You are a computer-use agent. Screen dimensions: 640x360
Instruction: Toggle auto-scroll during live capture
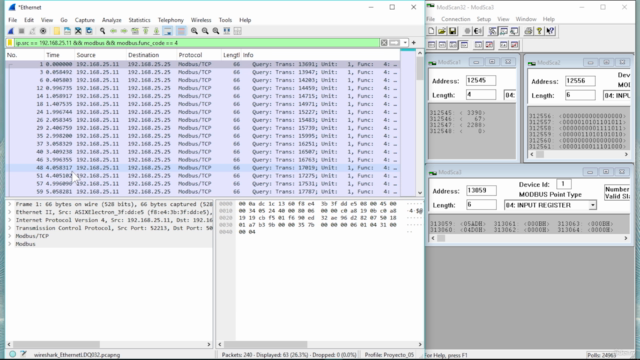(x=167, y=31)
